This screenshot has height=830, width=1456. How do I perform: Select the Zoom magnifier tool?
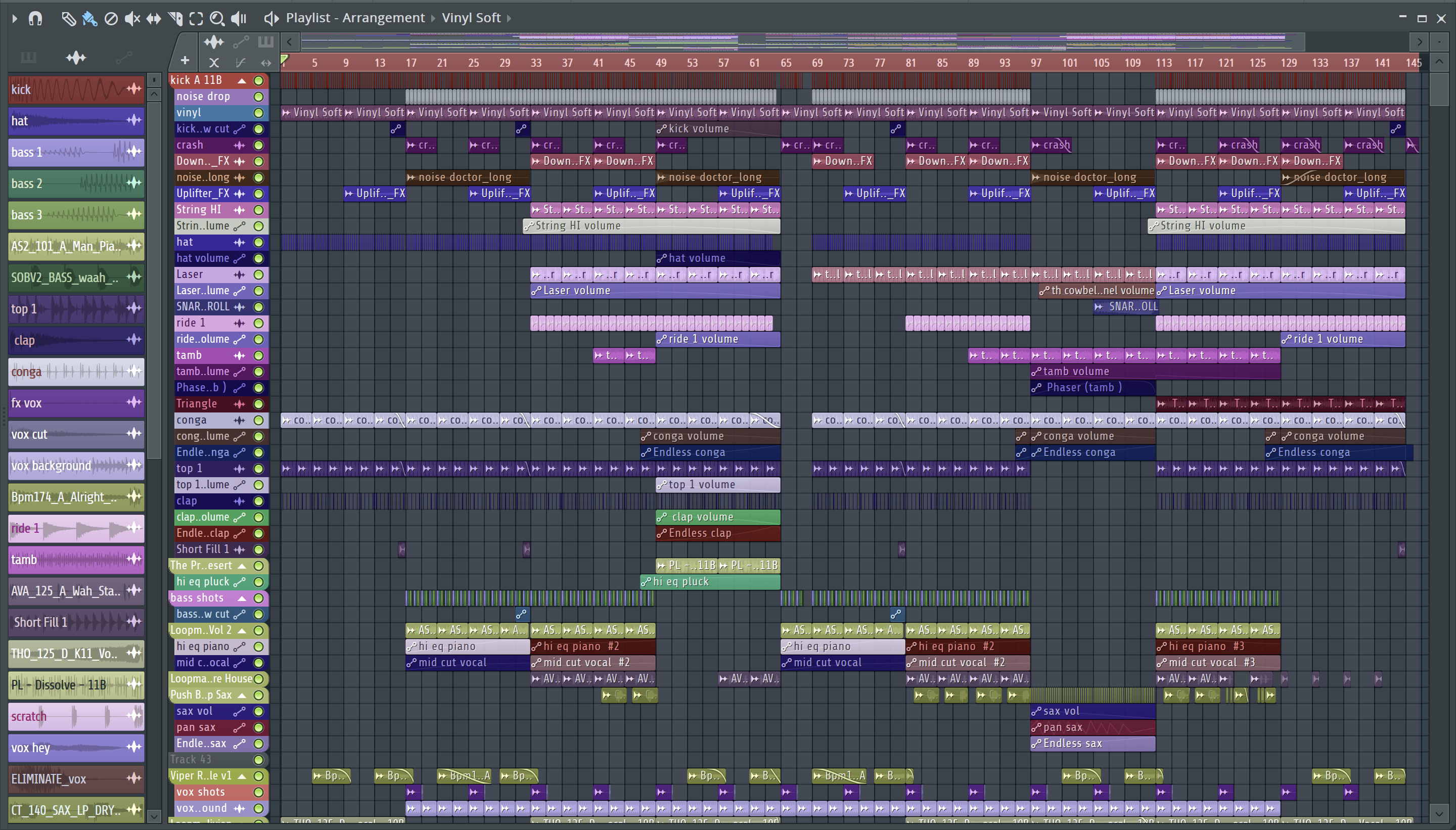coord(217,19)
